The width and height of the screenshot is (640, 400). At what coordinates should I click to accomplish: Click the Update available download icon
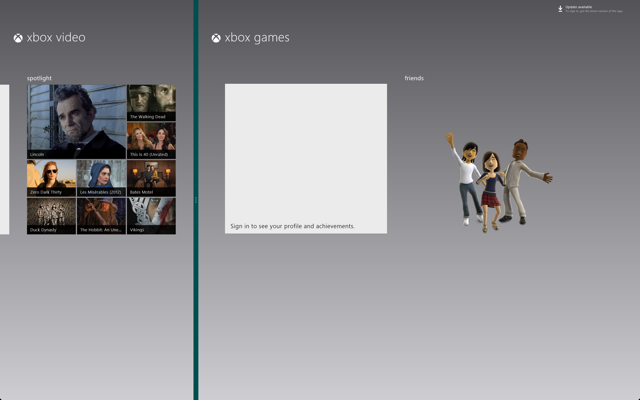[560, 9]
